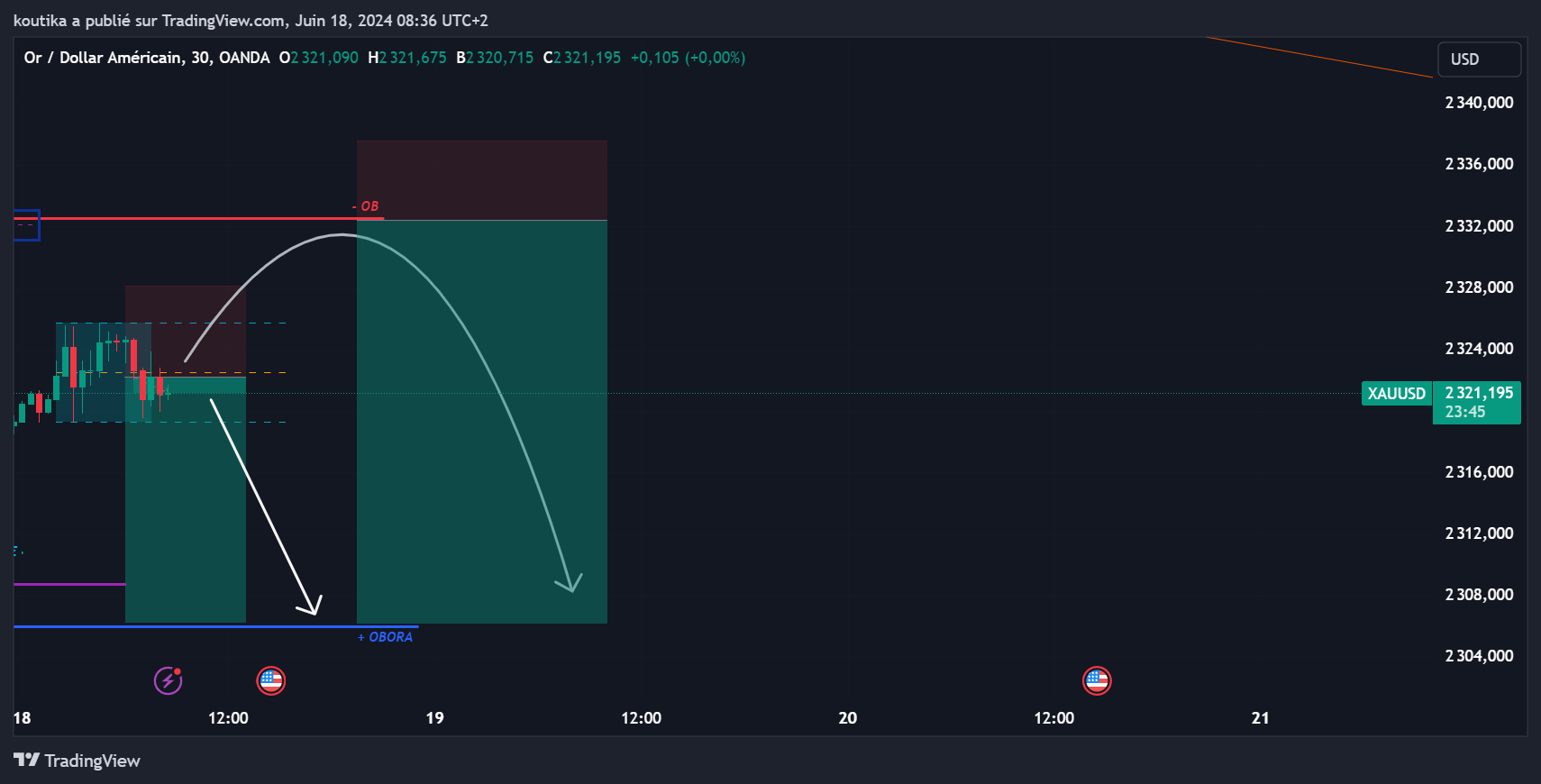Select the red '- OB' line label

(x=366, y=206)
